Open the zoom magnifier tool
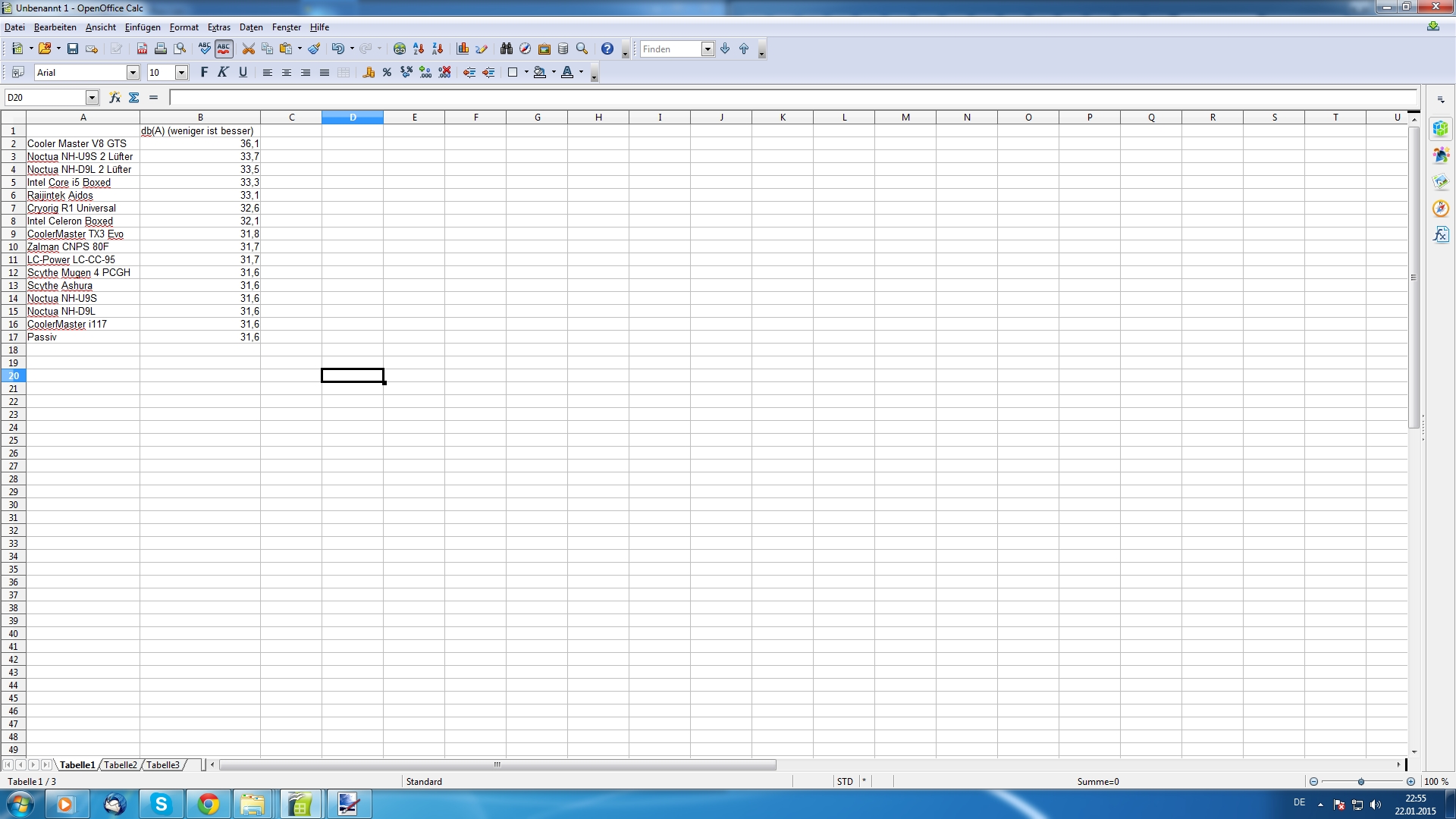The height and width of the screenshot is (819, 1456). pos(582,49)
